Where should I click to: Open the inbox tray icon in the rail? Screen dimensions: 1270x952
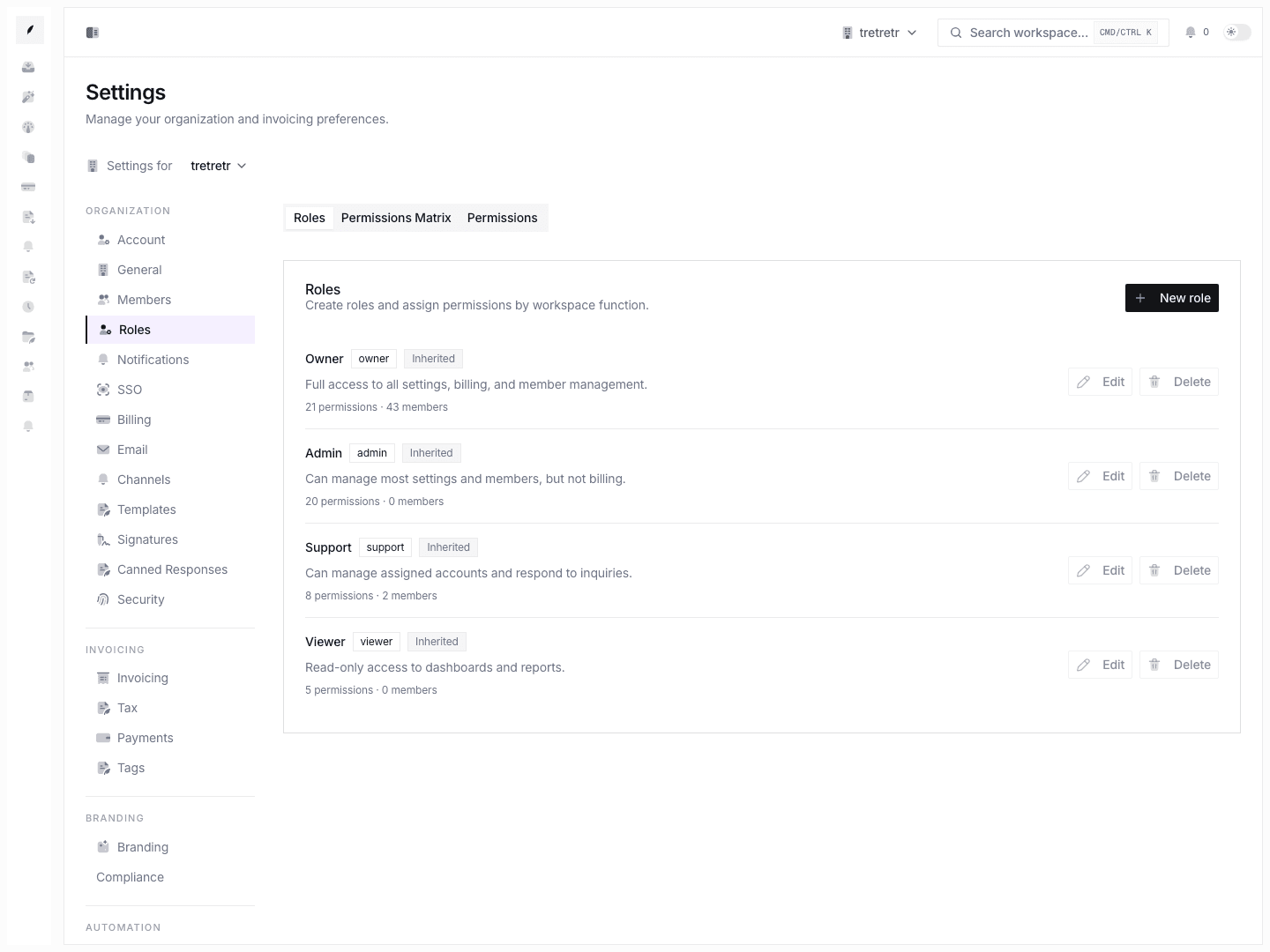[x=28, y=67]
